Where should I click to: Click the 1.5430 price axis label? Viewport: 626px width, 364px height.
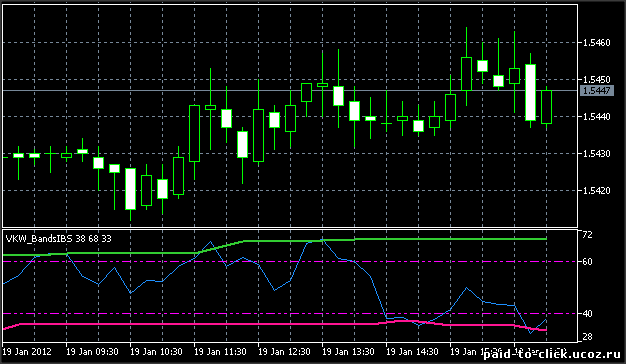596,154
